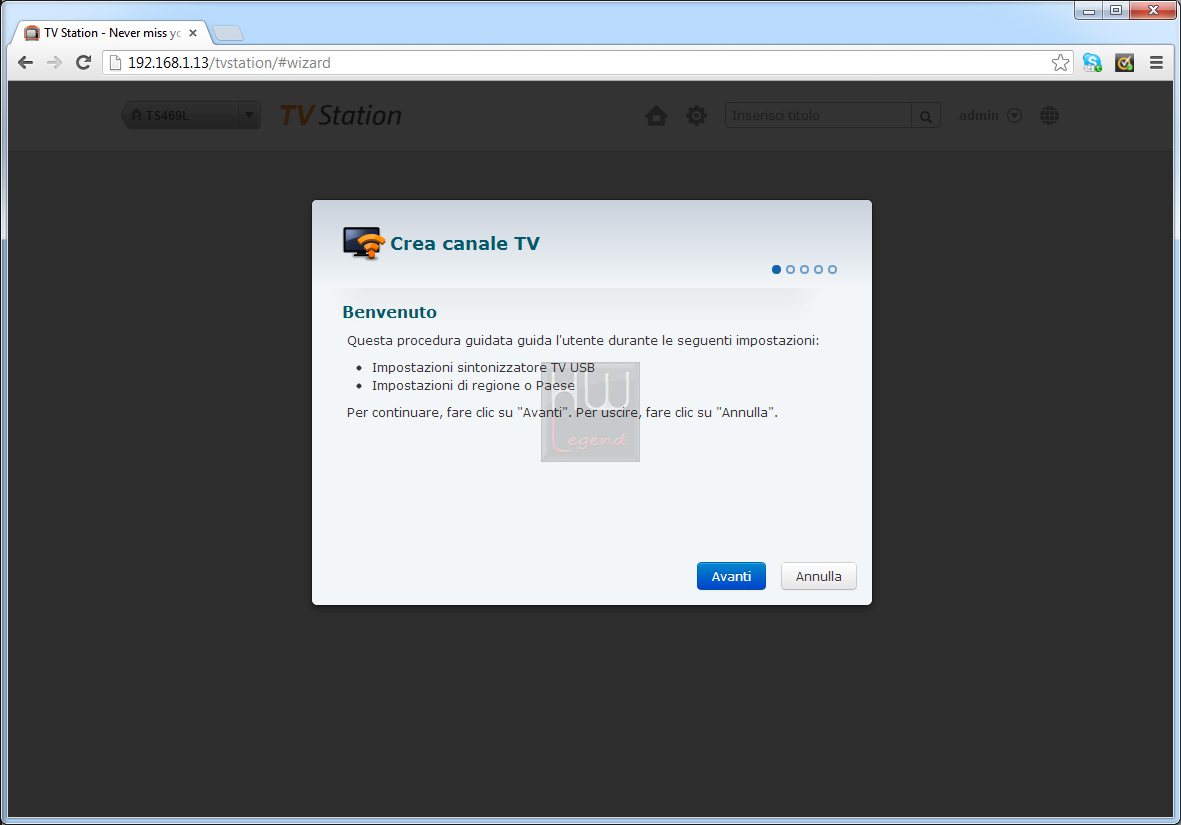Click the TV Station logo
The image size is (1181, 825).
click(340, 115)
